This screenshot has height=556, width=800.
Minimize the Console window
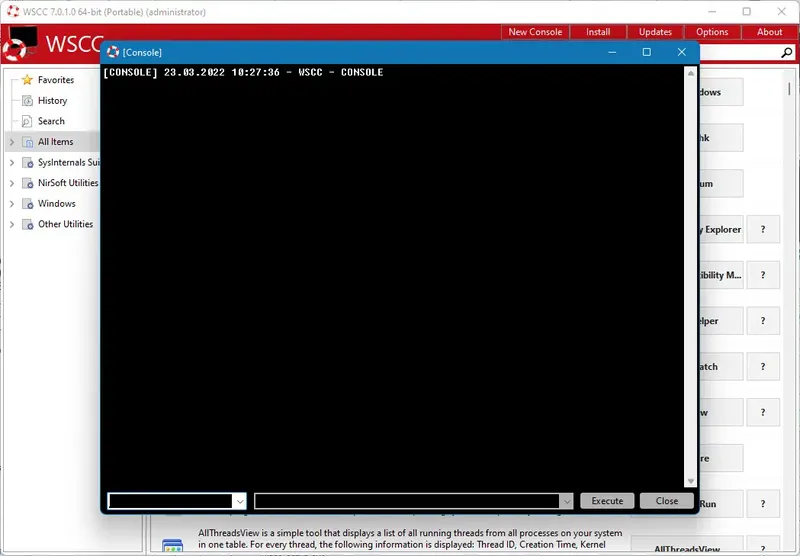[612, 52]
